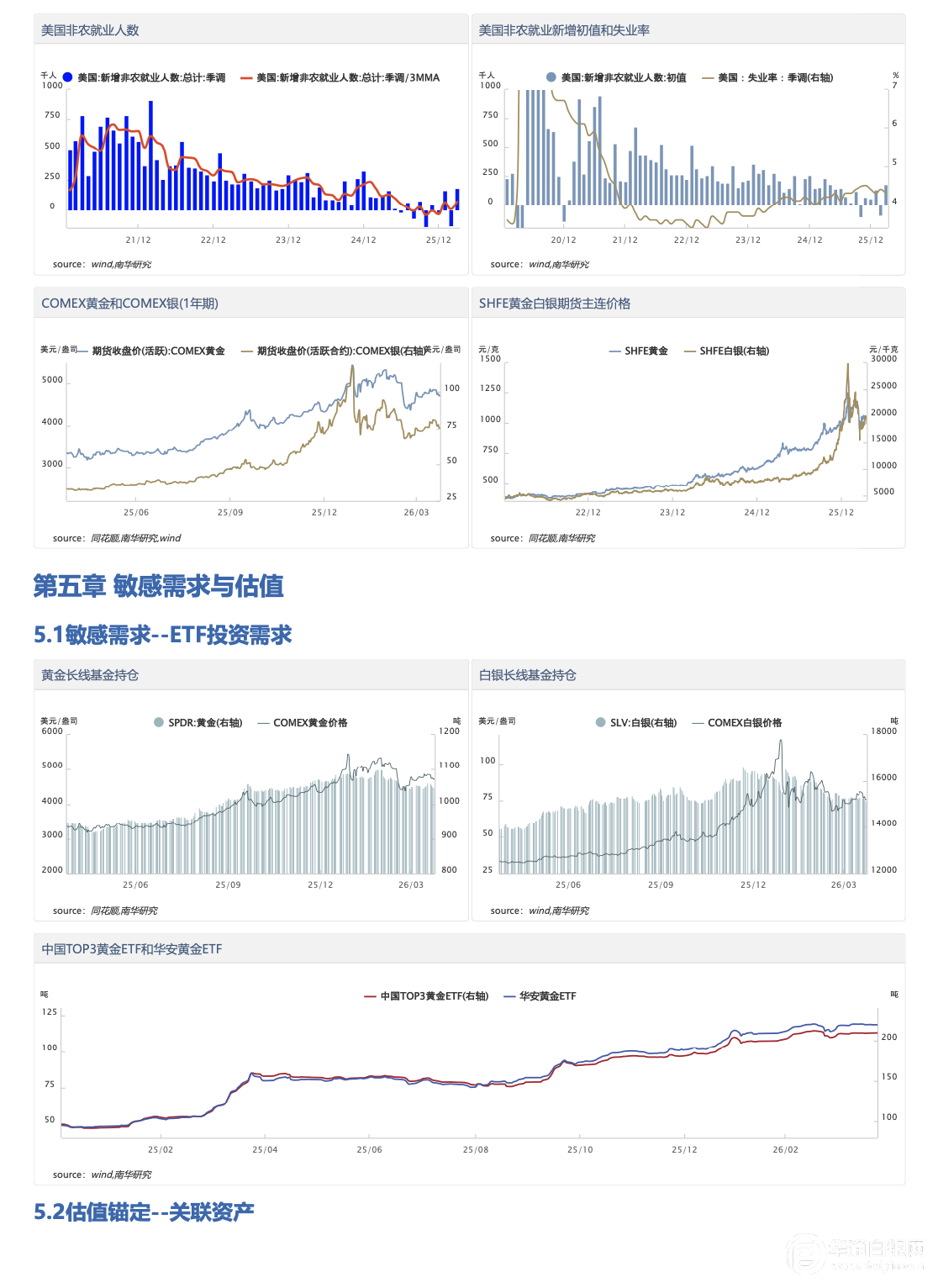Click the COMEX黄金价格 legend line in gold holdings chart
This screenshot has height=1288, width=938.
pyautogui.click(x=263, y=723)
